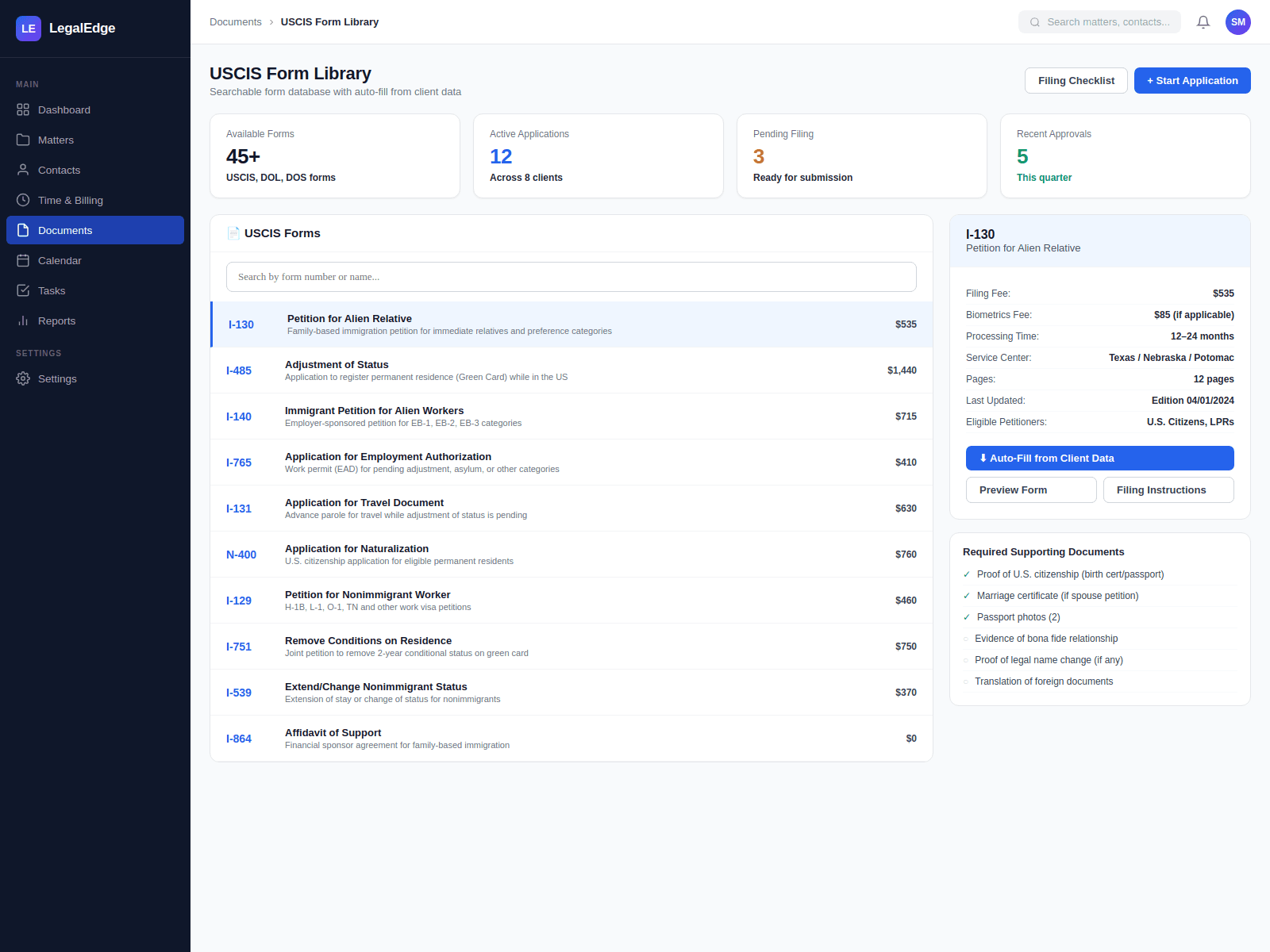
Task: Click the Available Forms 45+ card
Action: tap(335, 156)
